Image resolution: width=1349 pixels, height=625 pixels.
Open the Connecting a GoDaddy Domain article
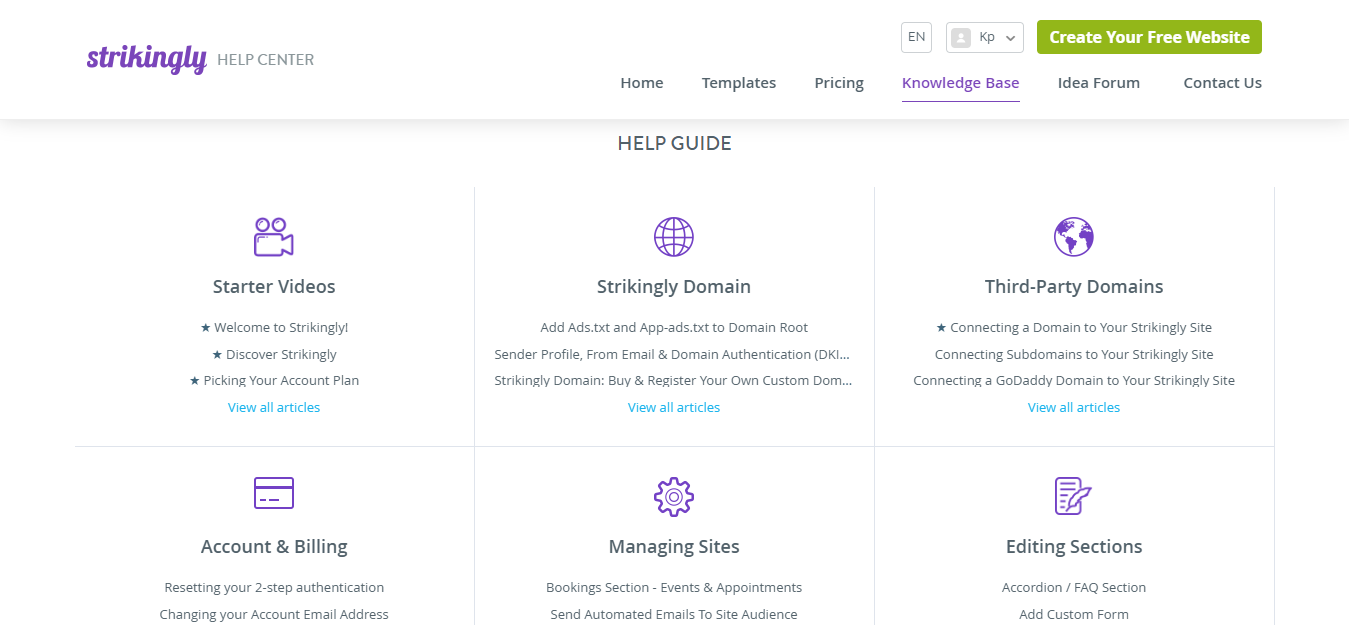(x=1073, y=380)
